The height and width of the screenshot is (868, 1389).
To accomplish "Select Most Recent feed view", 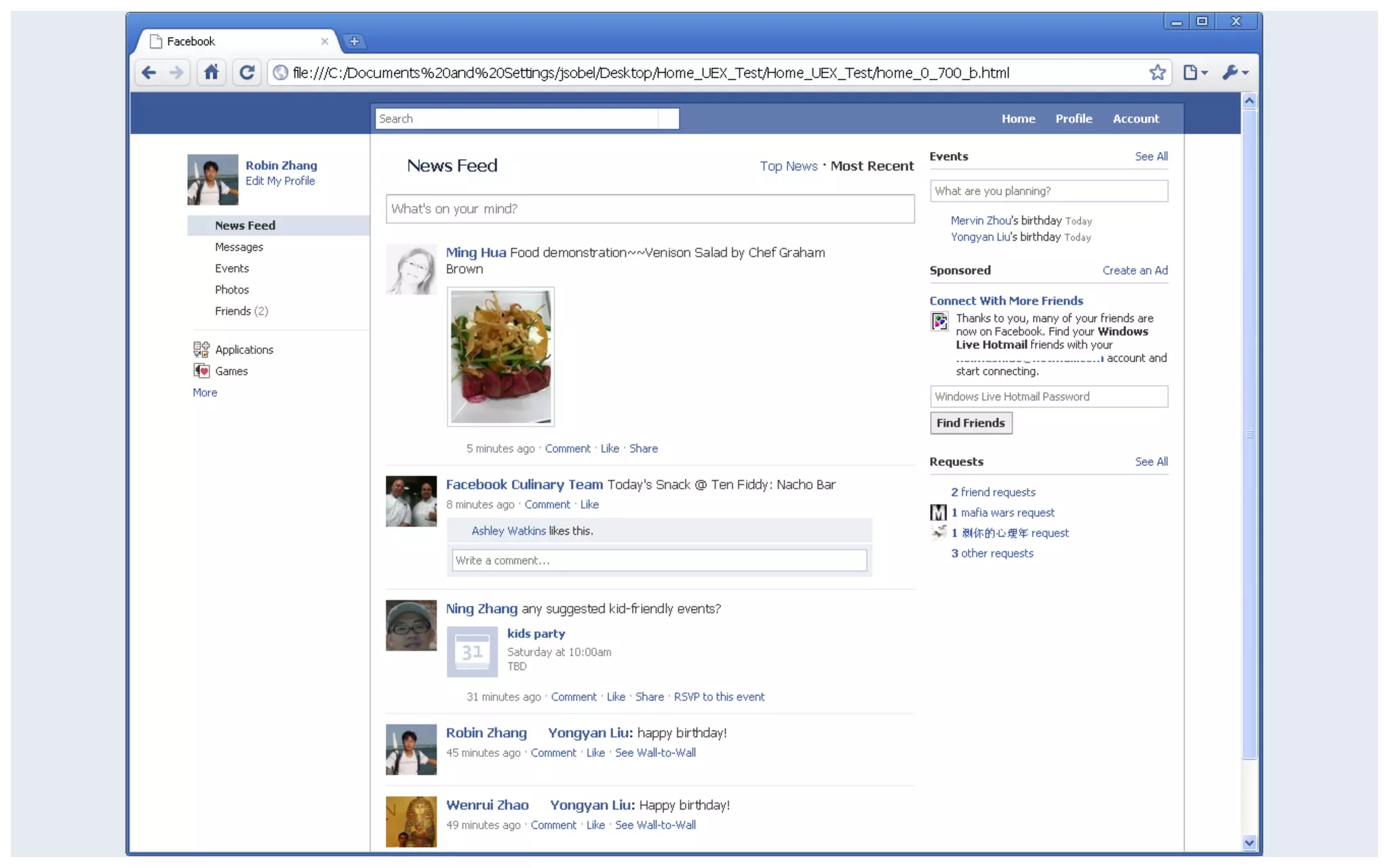I will pyautogui.click(x=872, y=166).
